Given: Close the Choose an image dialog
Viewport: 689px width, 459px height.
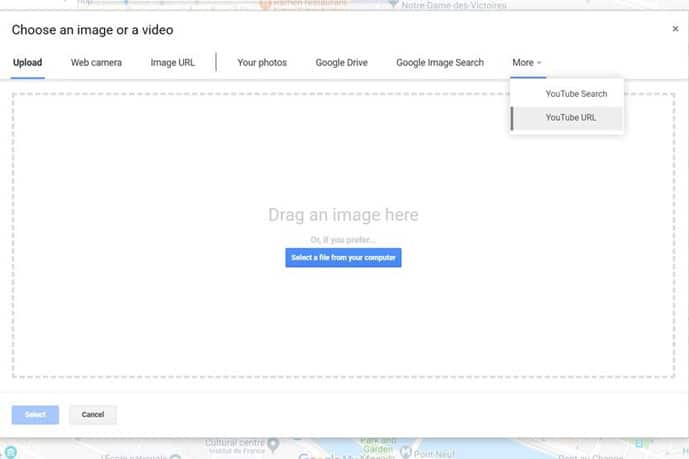Looking at the screenshot, I should 675,29.
